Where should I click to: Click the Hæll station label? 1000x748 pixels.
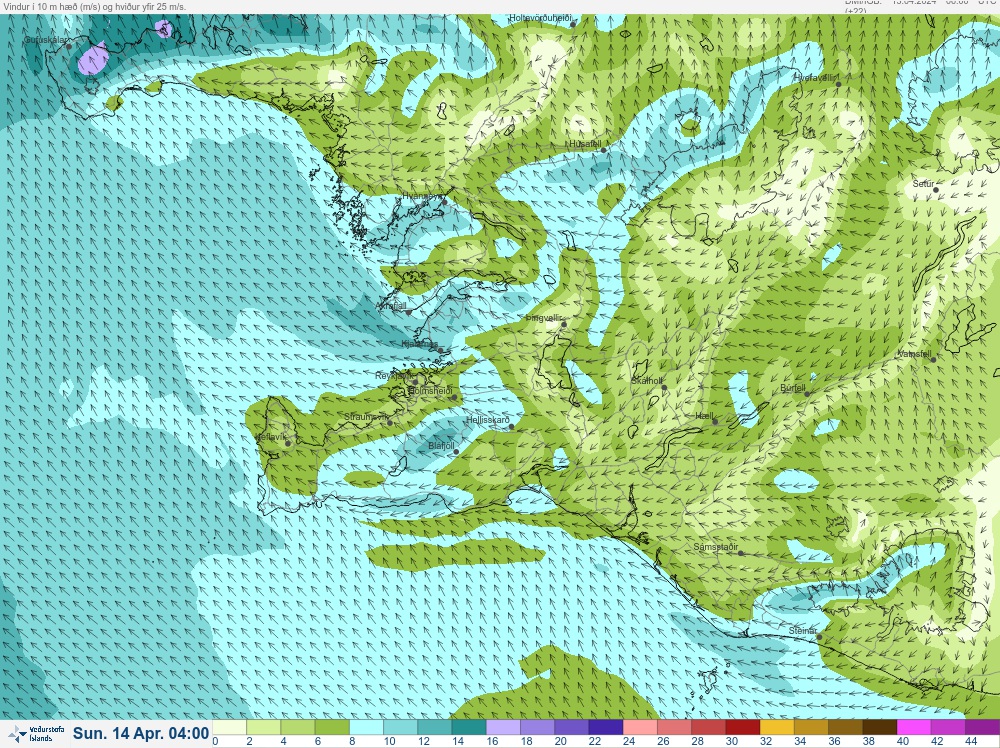[x=703, y=416]
